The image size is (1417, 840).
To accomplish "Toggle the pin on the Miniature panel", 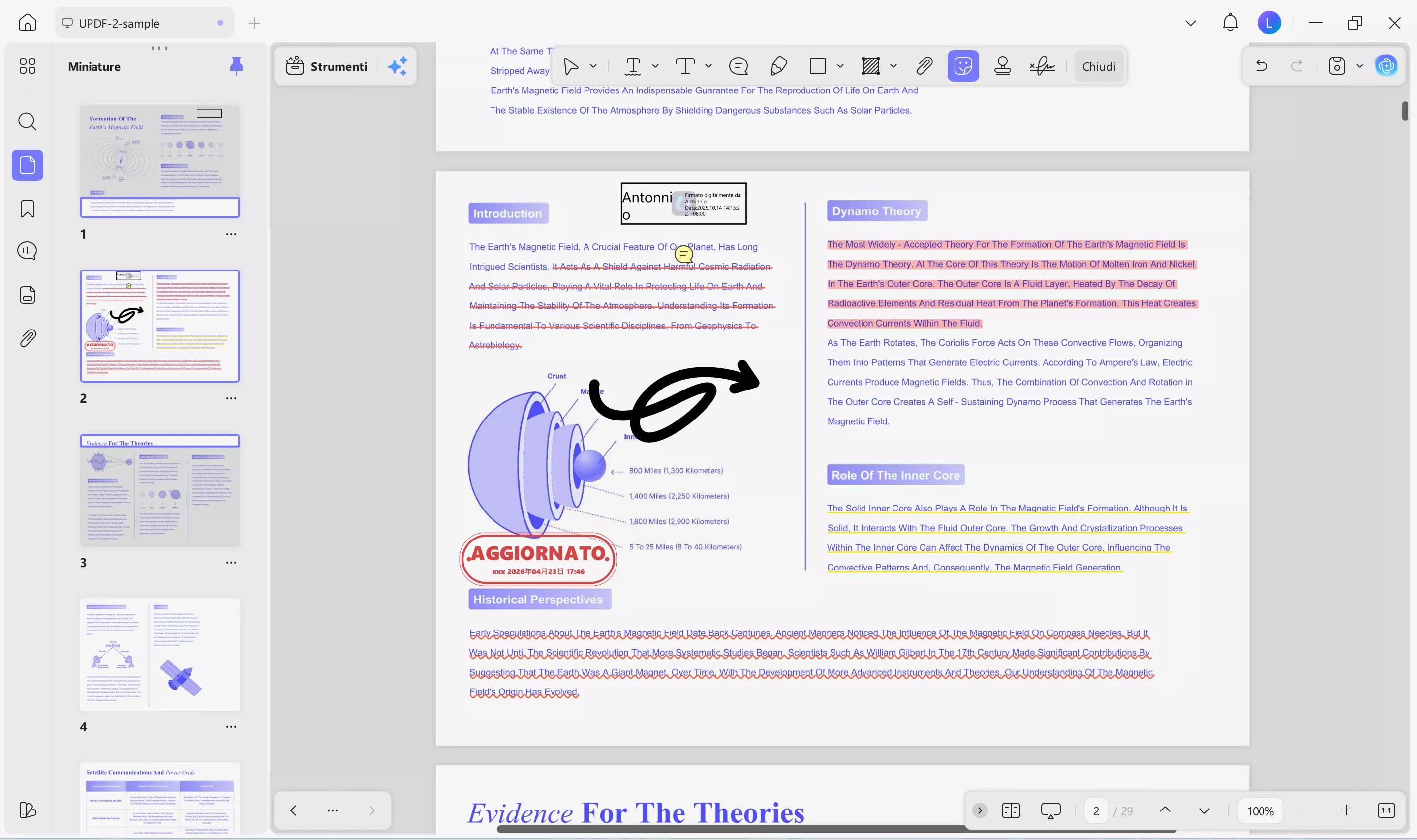I will [237, 66].
